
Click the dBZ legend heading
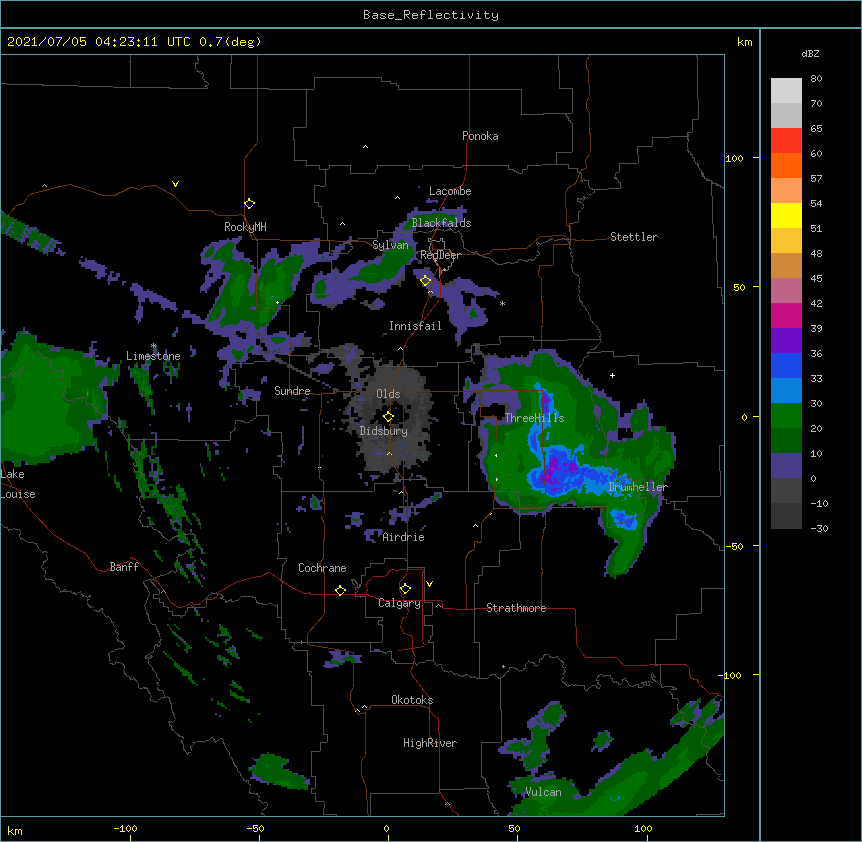pyautogui.click(x=810, y=53)
